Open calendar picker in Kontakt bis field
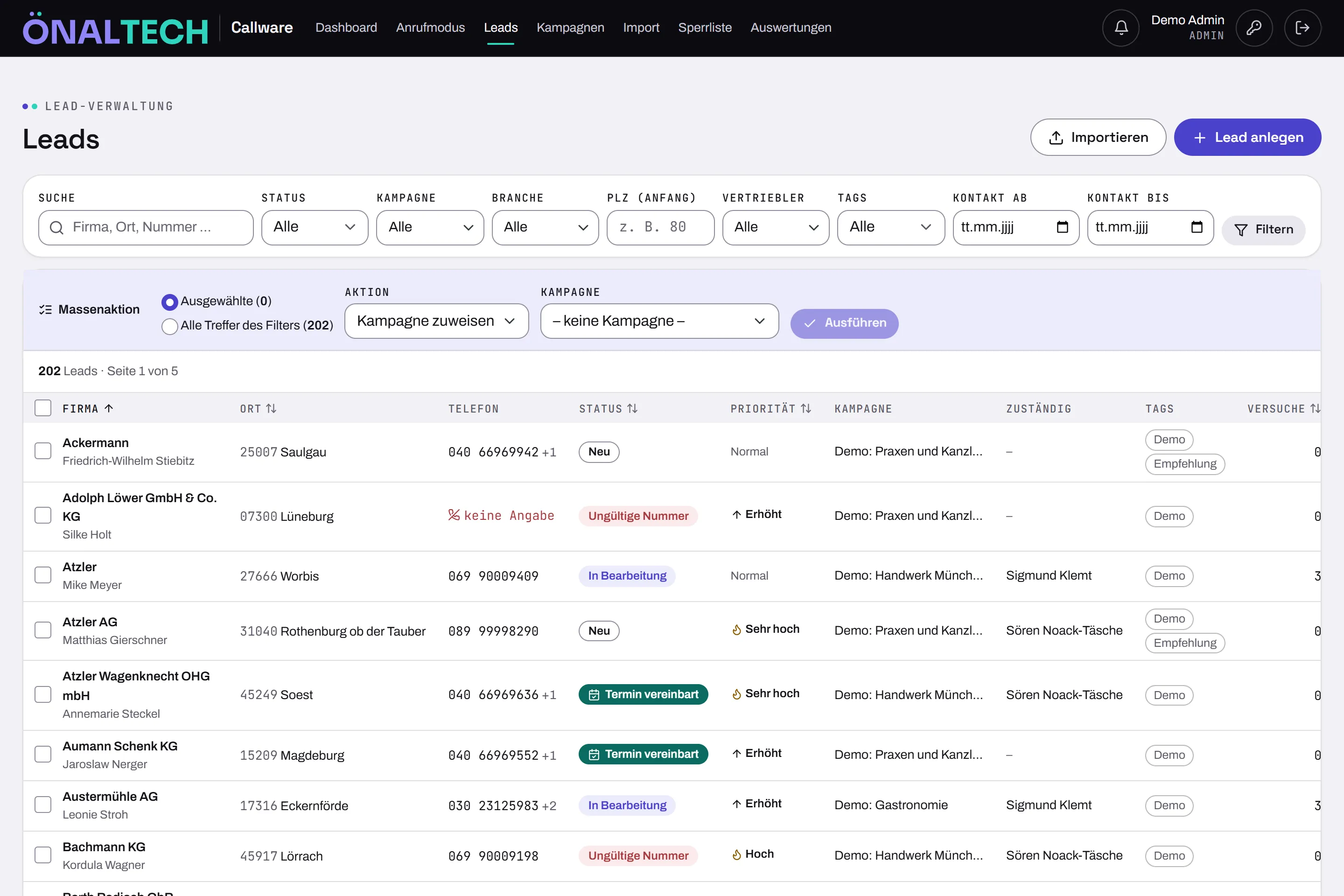Viewport: 1344px width, 896px height. click(1197, 227)
